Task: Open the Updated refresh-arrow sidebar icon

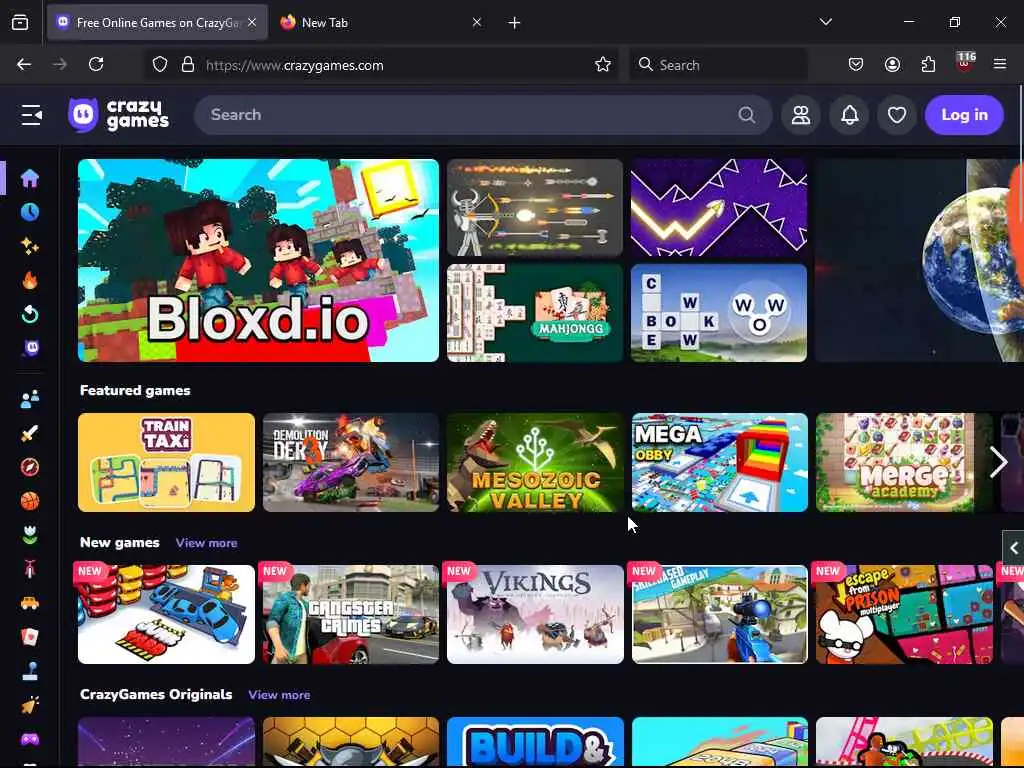Action: coord(29,314)
